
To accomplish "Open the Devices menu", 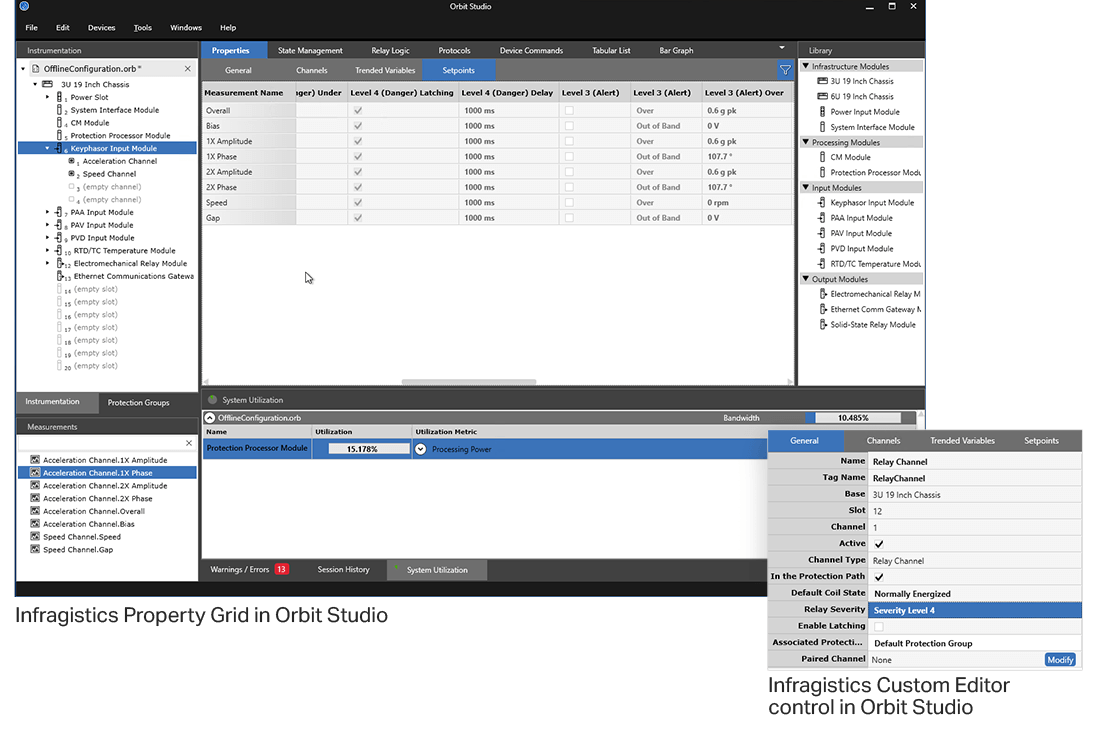I will pos(101,28).
